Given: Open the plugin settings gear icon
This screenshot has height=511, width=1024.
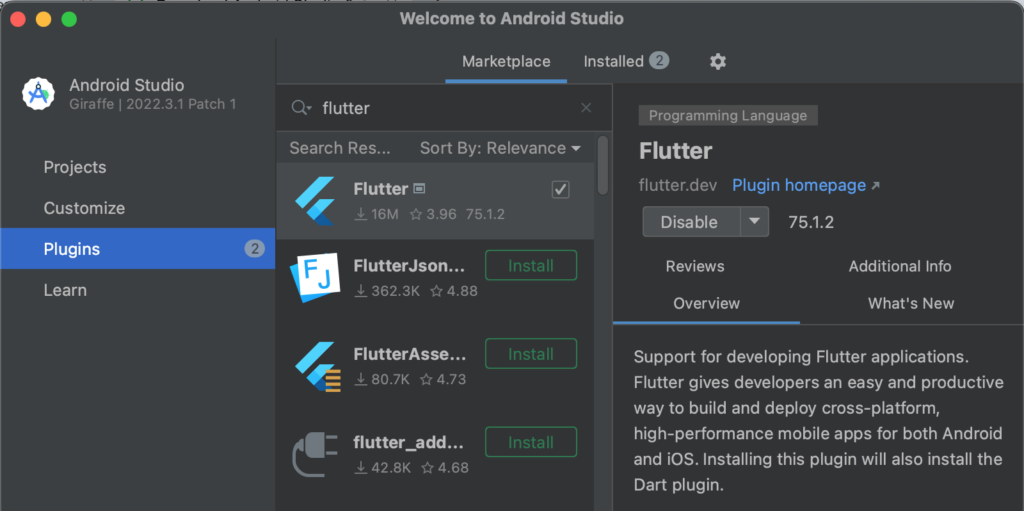Looking at the screenshot, I should (x=718, y=61).
